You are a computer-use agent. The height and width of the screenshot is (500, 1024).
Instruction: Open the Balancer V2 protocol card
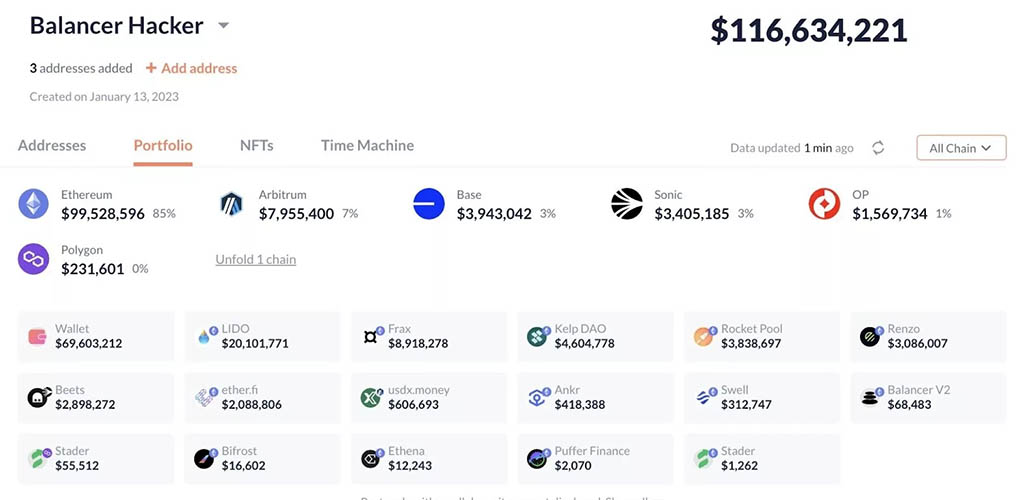coord(929,397)
